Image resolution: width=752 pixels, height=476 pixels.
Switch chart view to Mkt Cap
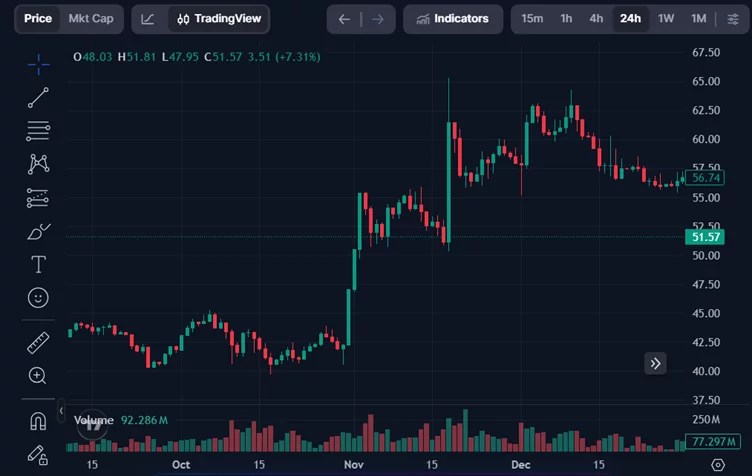point(91,19)
